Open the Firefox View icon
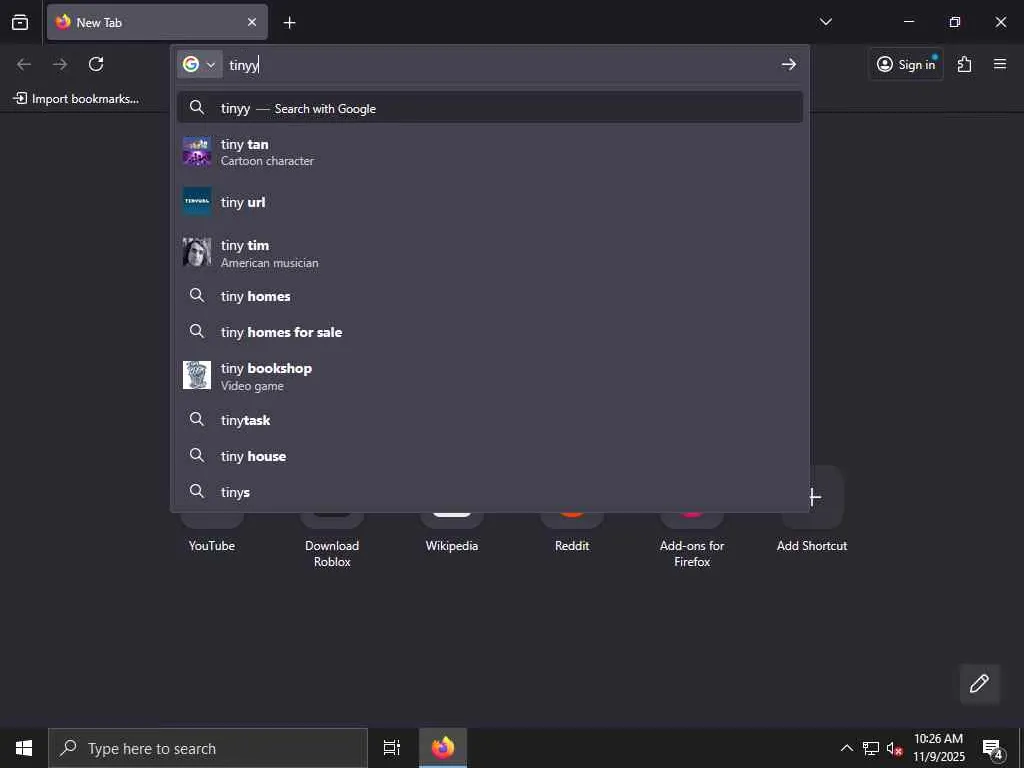This screenshot has height=768, width=1024. tap(20, 22)
